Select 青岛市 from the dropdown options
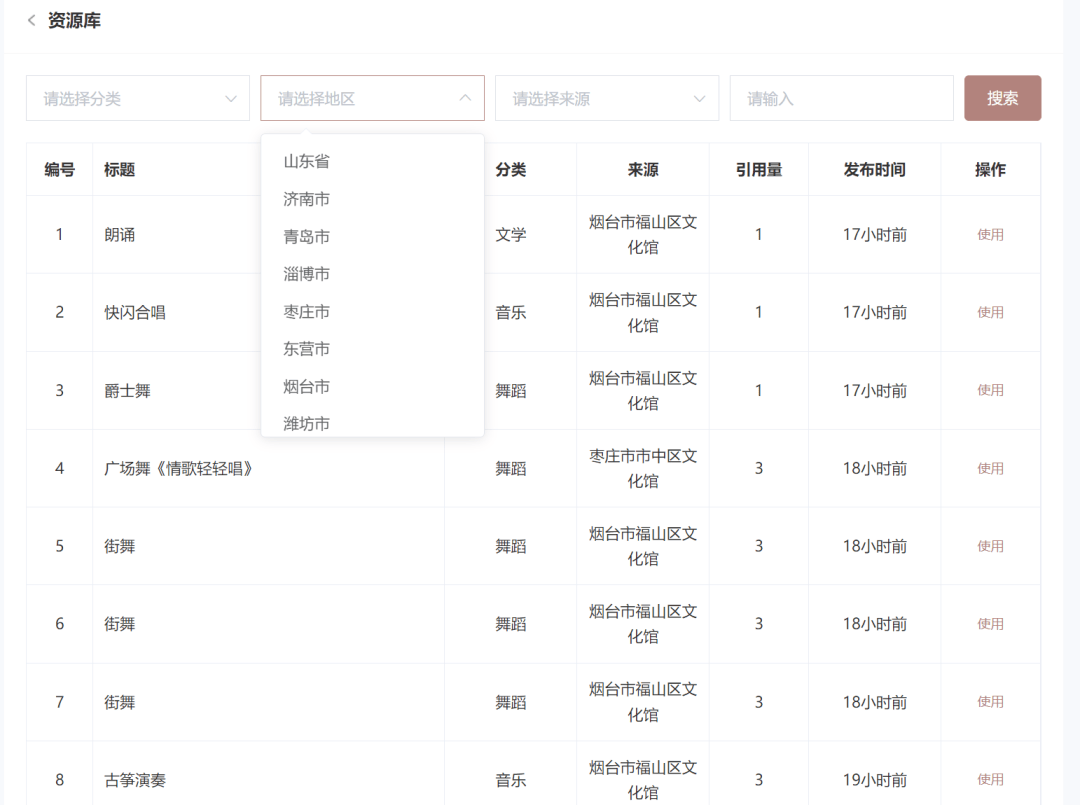This screenshot has height=805, width=1080. tap(307, 237)
